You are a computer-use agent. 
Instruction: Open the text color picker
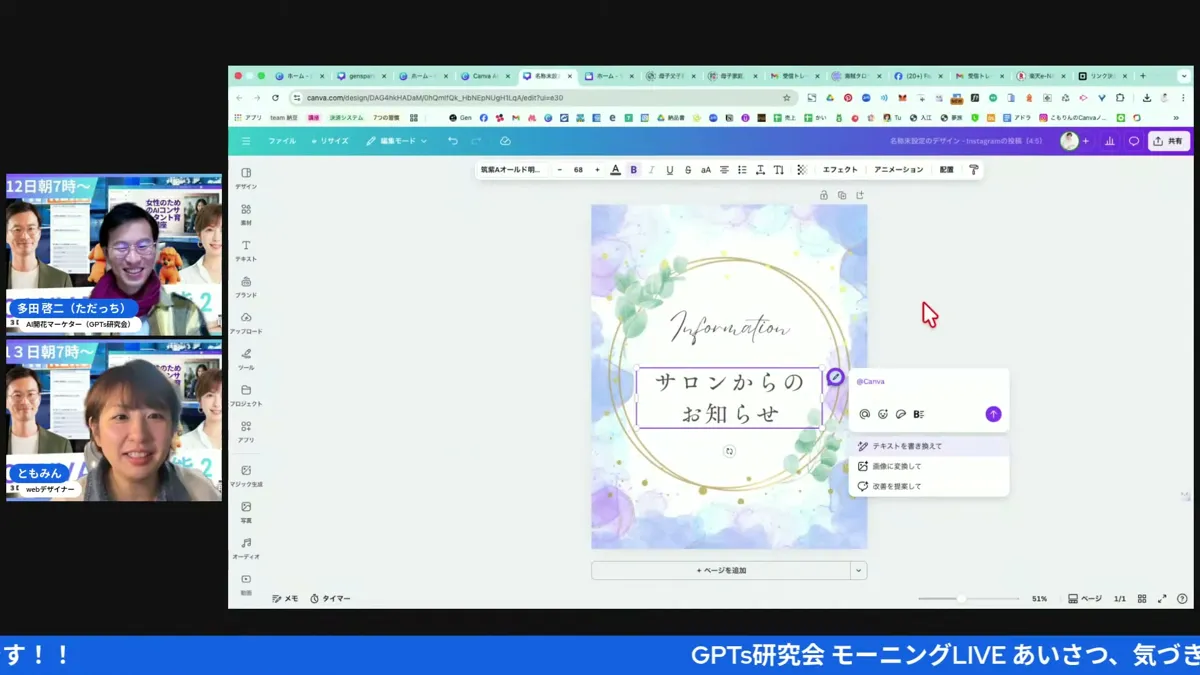[615, 170]
